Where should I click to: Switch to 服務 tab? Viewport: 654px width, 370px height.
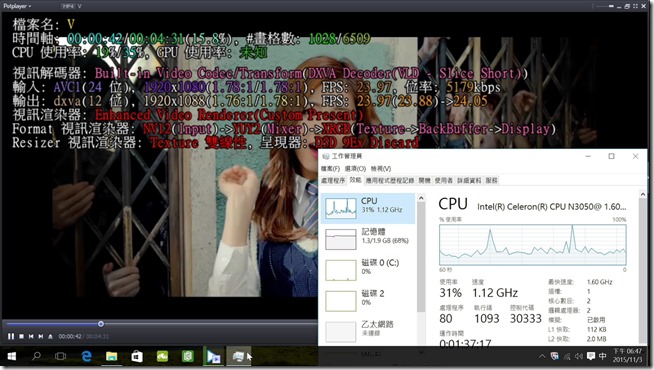(x=492, y=180)
